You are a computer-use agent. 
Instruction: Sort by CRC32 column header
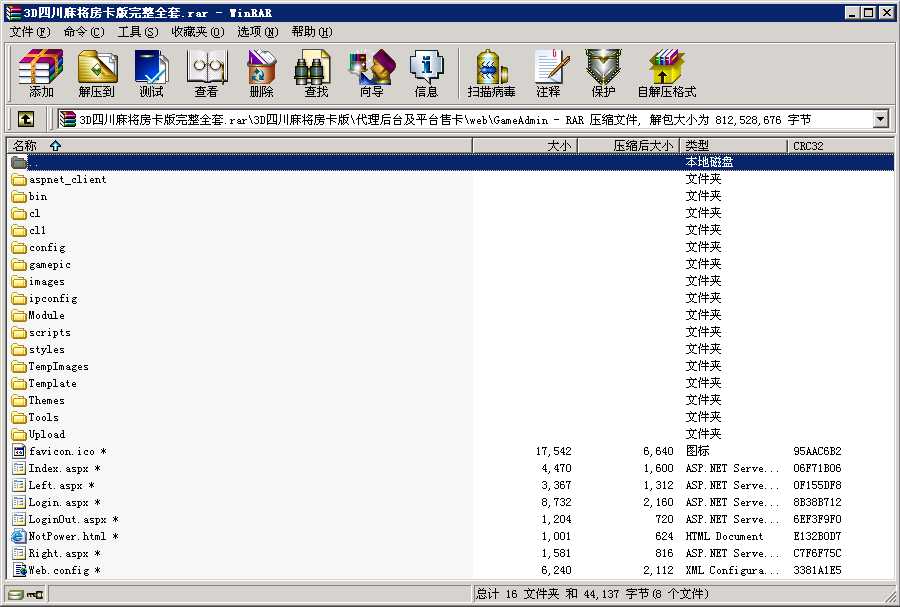point(840,146)
